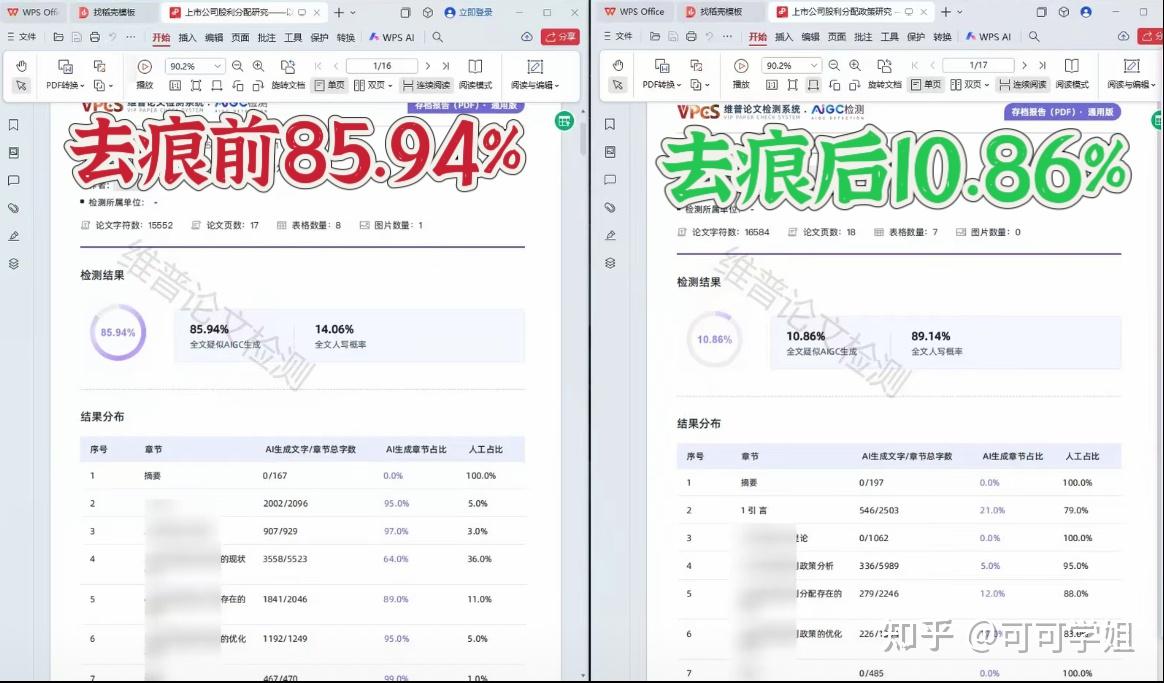Click 立即登录 login link in left window
1164x683 pixels.
click(x=468, y=13)
